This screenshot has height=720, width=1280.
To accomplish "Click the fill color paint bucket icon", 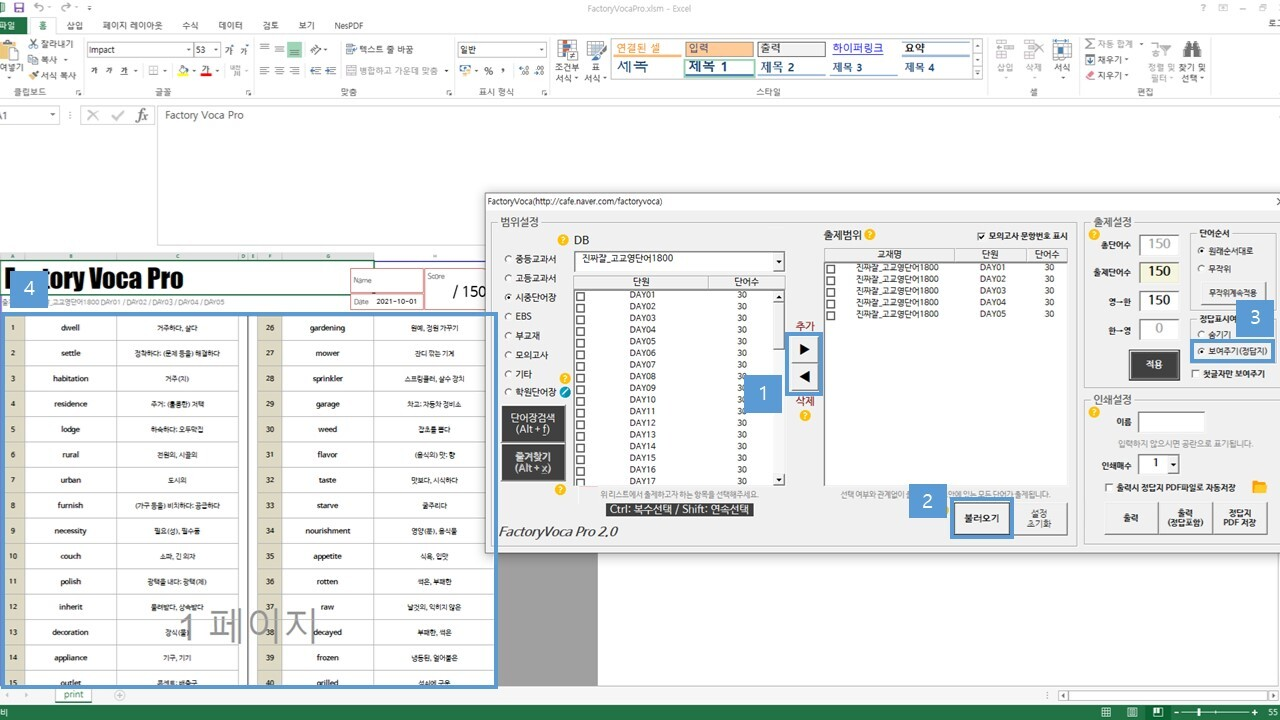I will (x=183, y=71).
